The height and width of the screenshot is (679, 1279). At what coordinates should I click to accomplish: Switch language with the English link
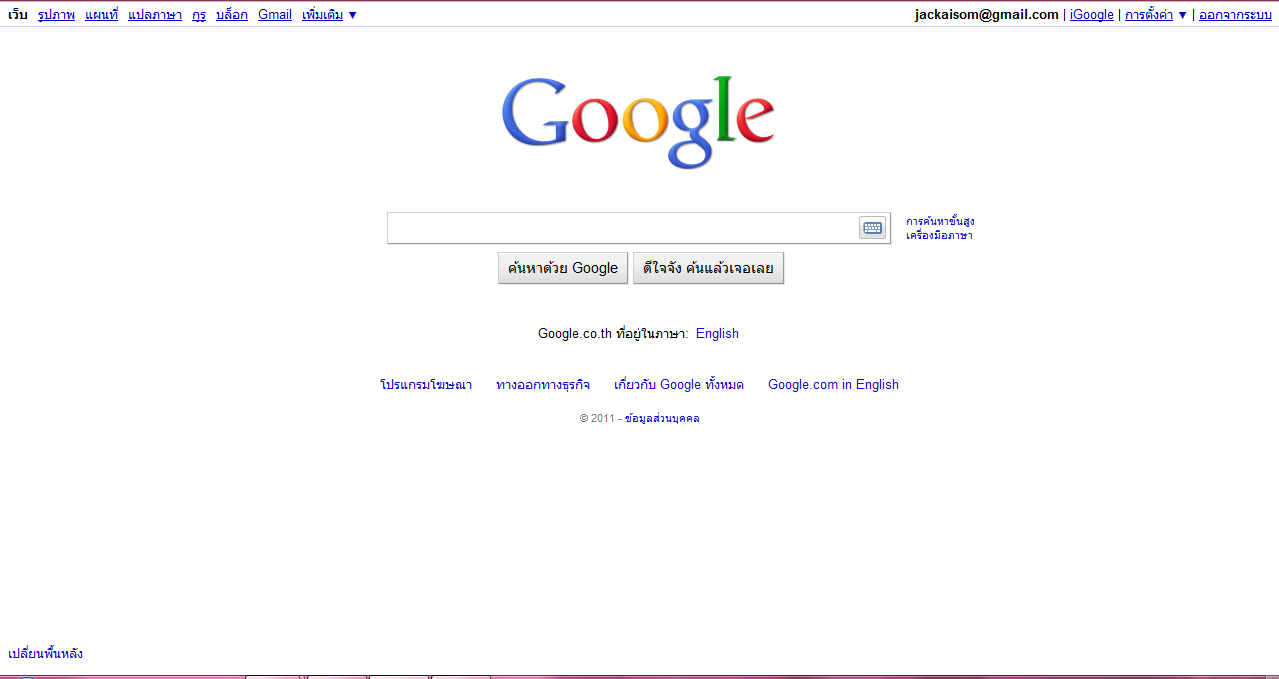pyautogui.click(x=717, y=334)
